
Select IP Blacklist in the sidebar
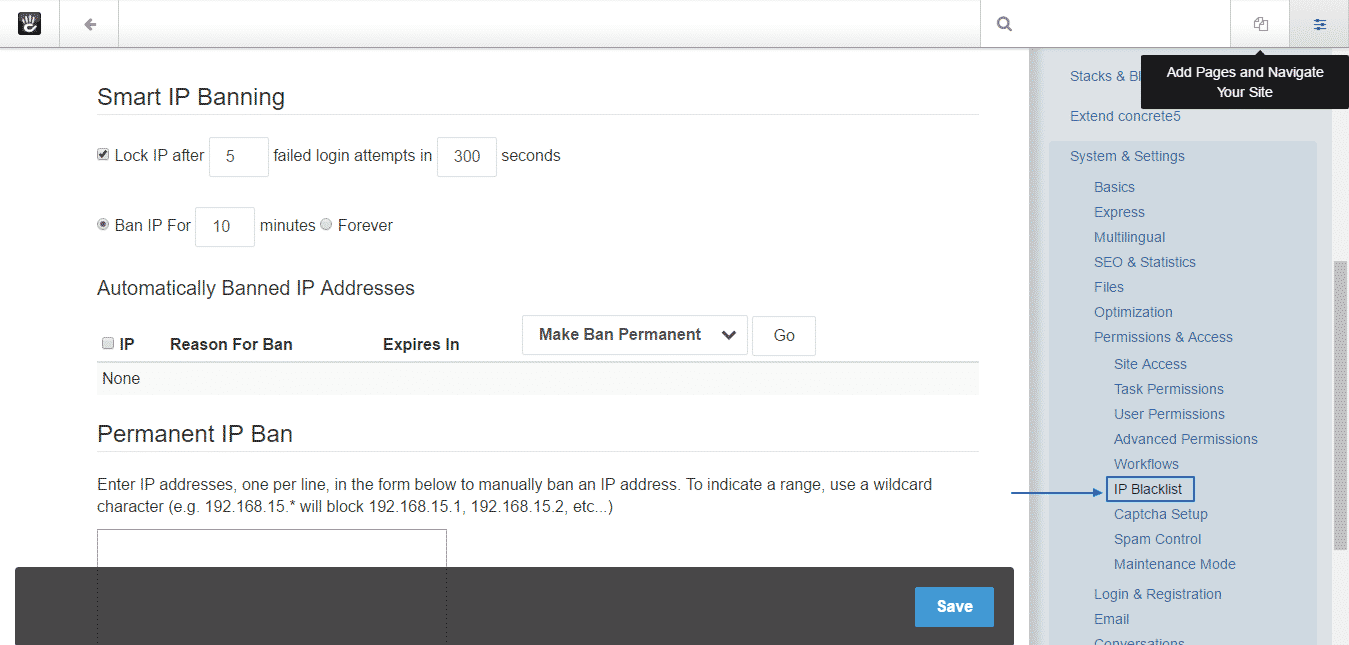click(1149, 489)
